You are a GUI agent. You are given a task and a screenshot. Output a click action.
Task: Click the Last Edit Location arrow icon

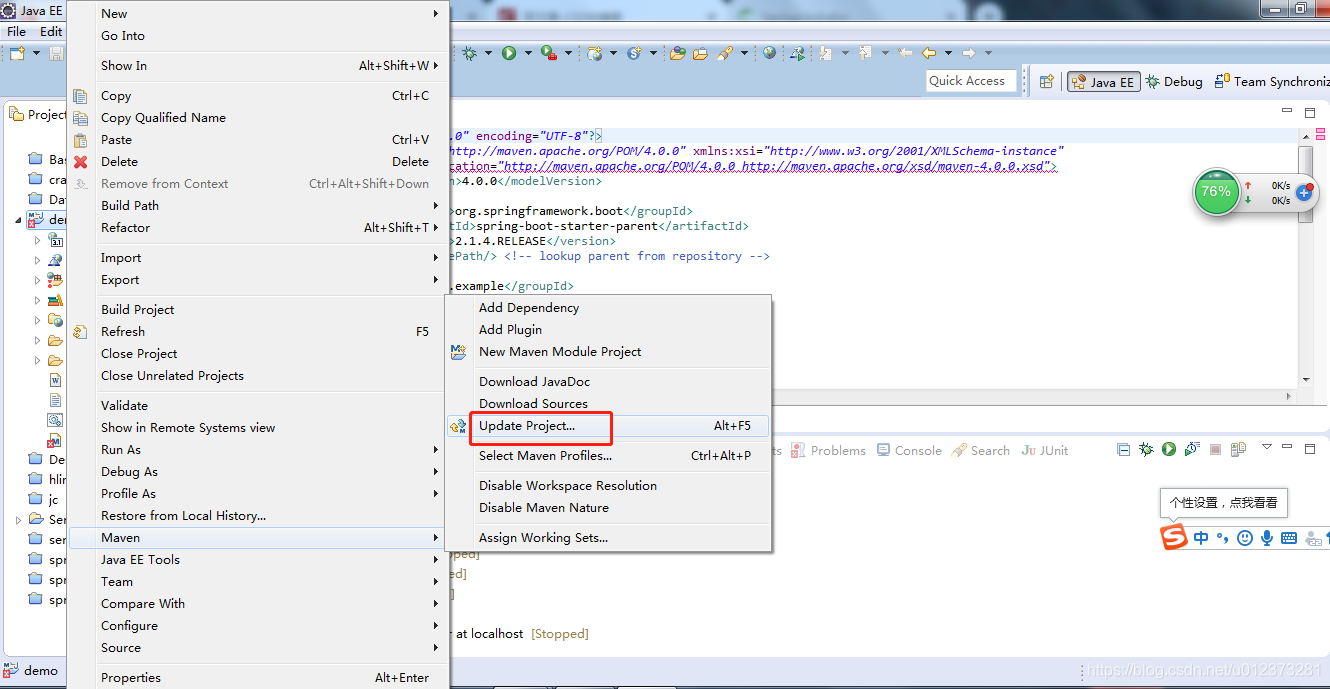point(905,53)
